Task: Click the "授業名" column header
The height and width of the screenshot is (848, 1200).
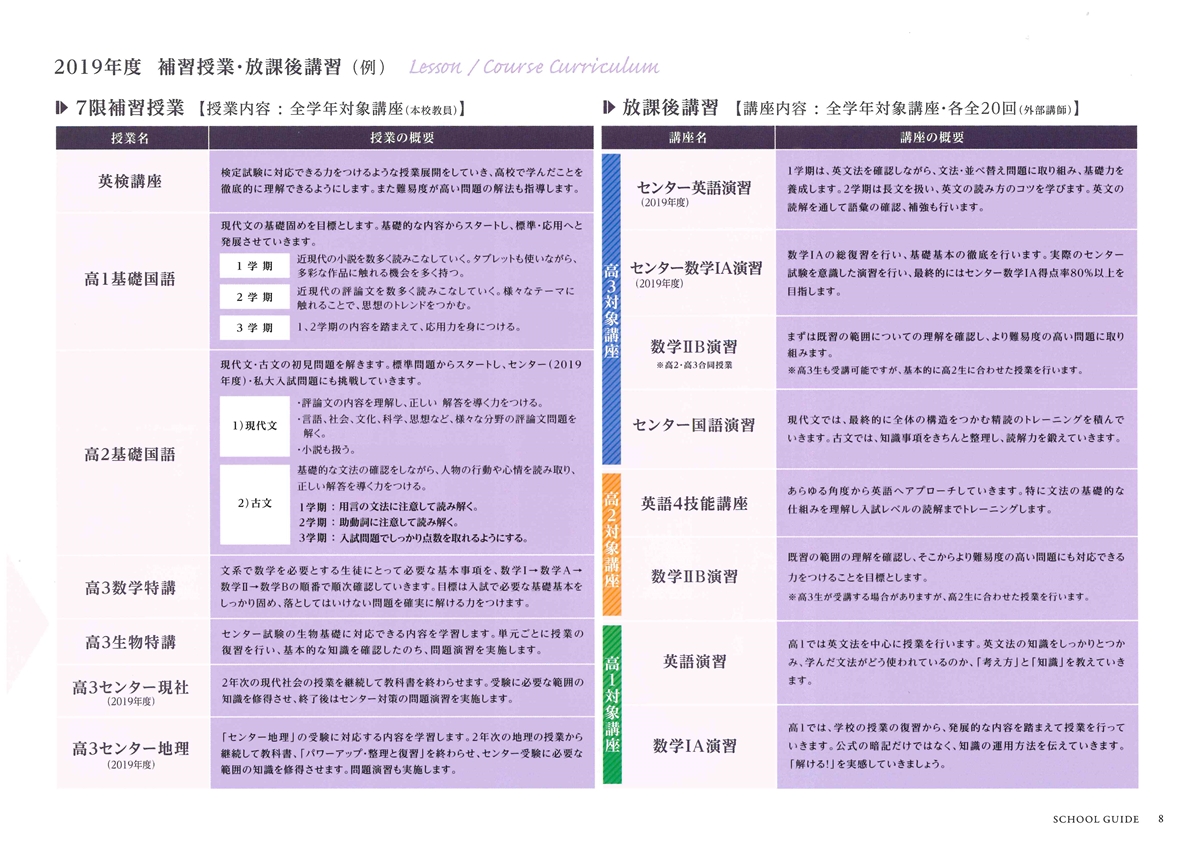Action: point(131,138)
